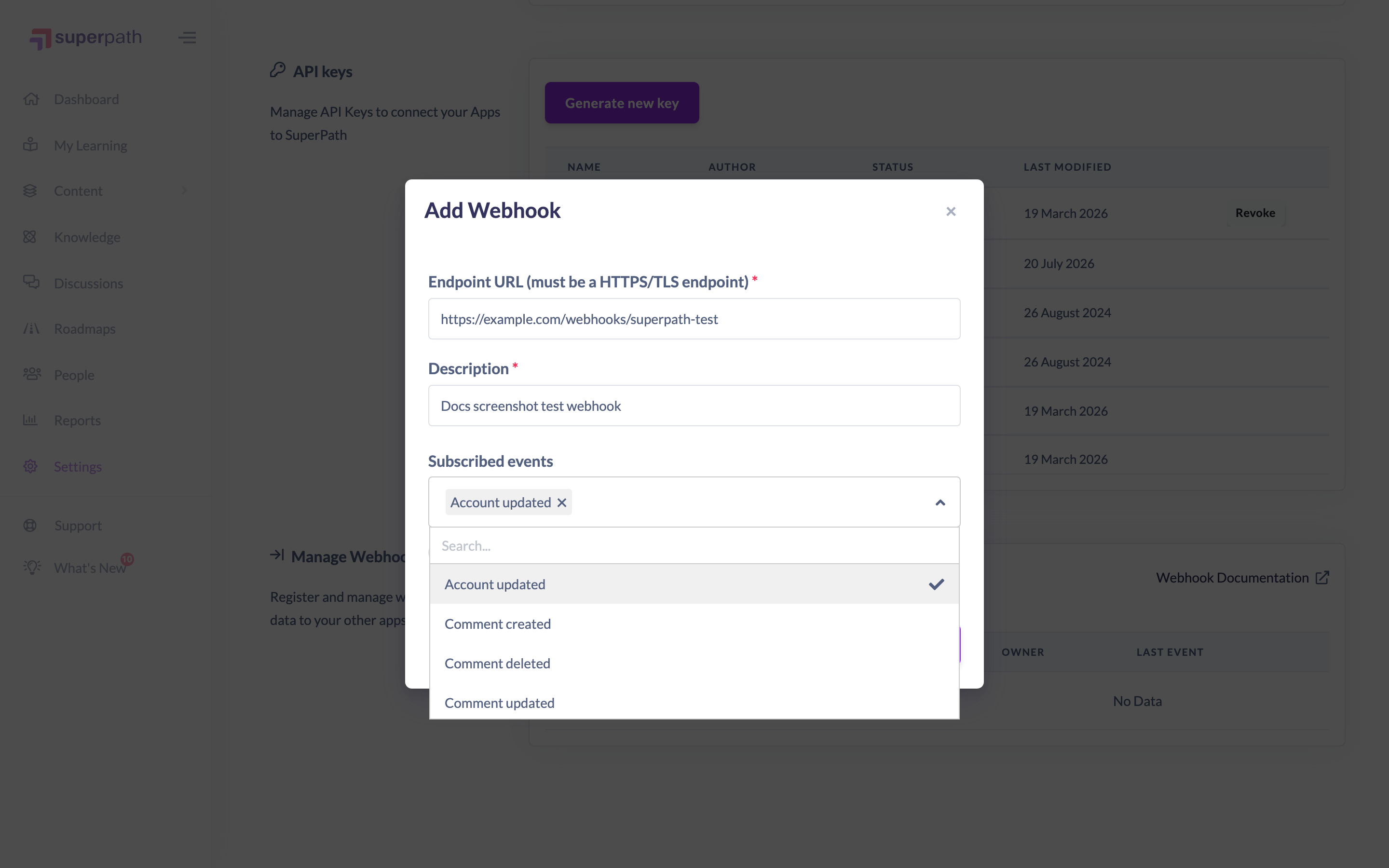The image size is (1389, 868).
Task: Click the Roadmaps road icon
Action: 31,328
